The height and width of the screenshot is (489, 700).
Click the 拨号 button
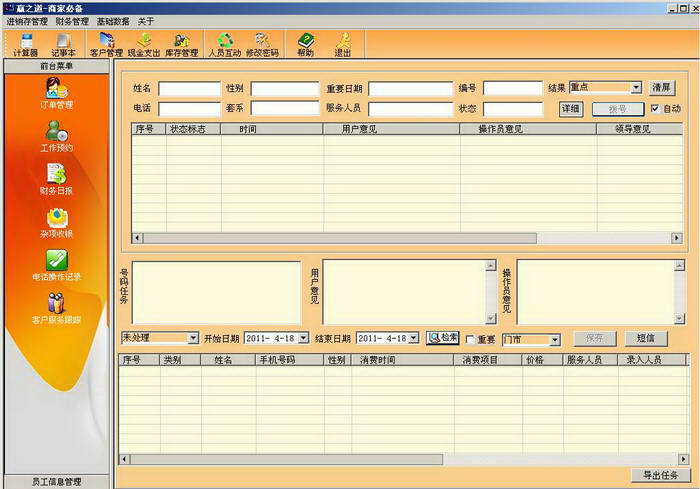[618, 109]
